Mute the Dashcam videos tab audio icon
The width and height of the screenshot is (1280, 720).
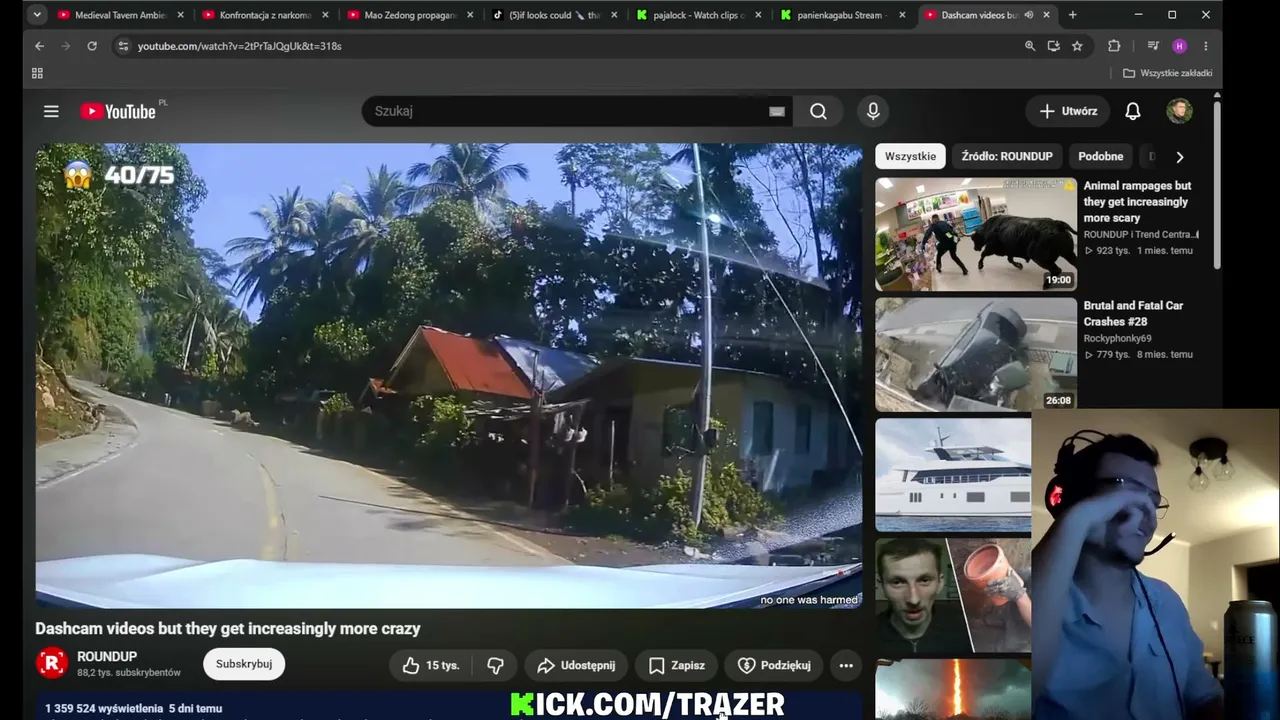coord(1029,15)
